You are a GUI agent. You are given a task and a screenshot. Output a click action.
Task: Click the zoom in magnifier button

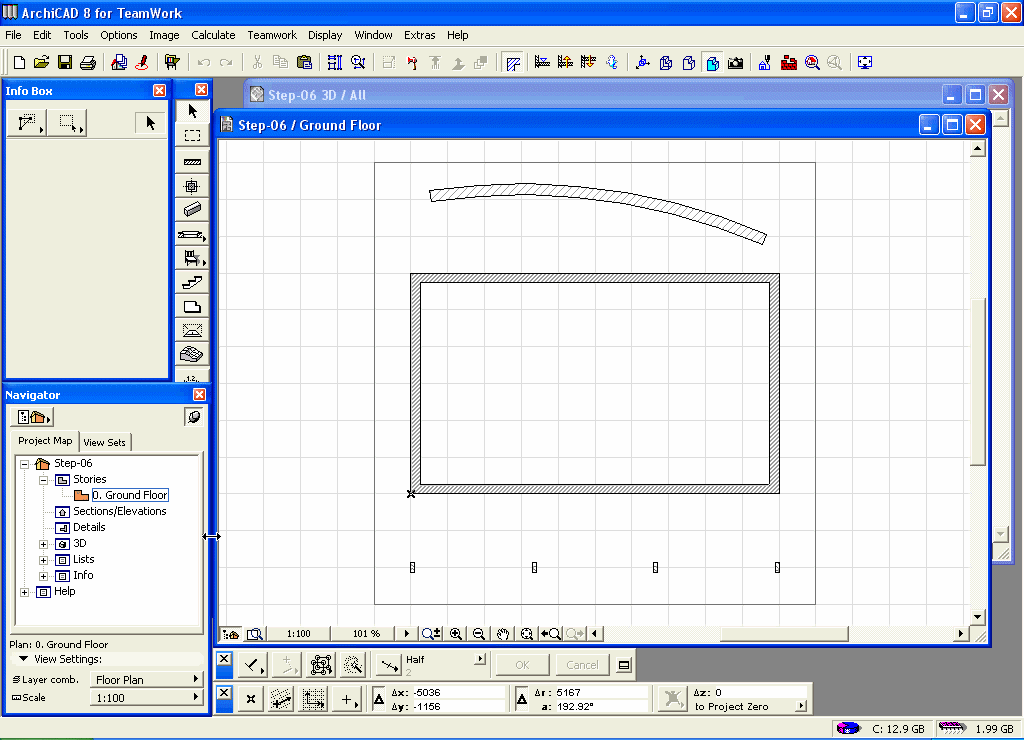pyautogui.click(x=456, y=633)
